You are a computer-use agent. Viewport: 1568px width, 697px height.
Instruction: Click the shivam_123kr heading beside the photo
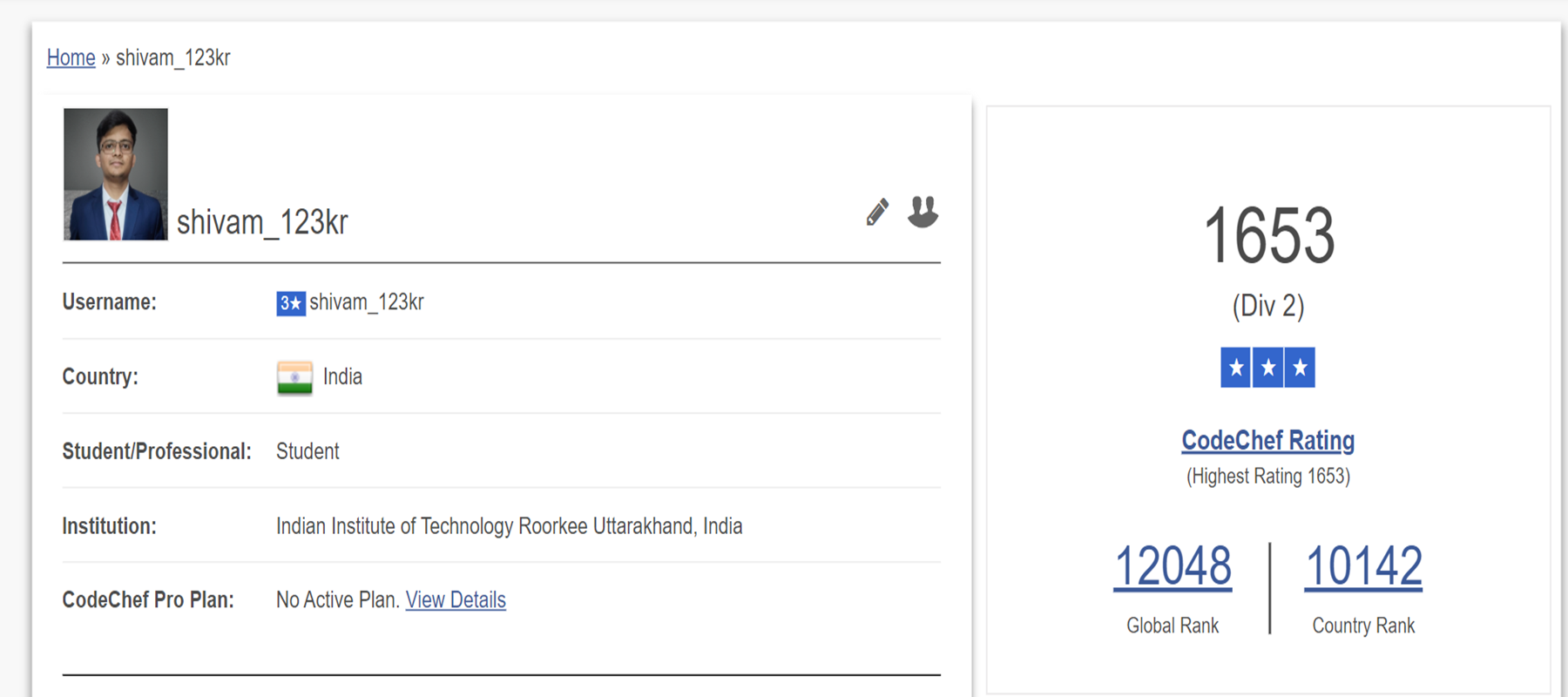(x=262, y=222)
